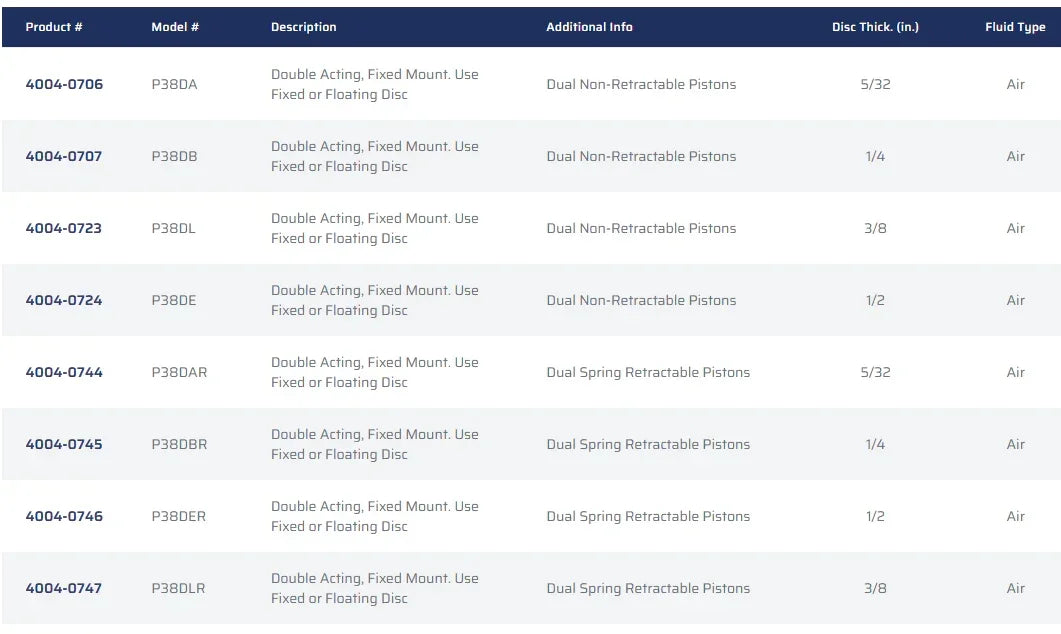Click the Description column header
Viewport: 1061px width, 634px height.
tap(304, 27)
